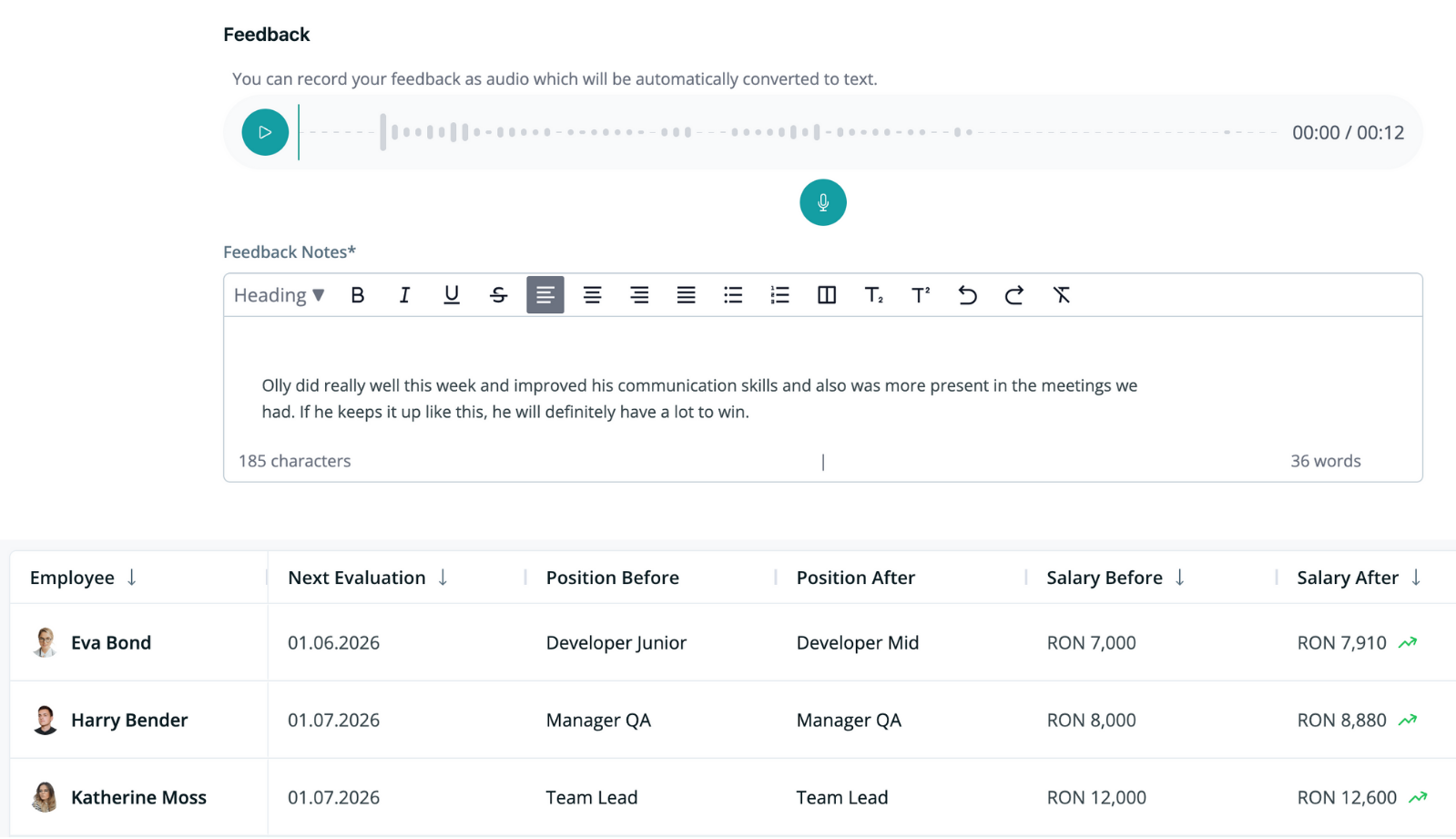Clear text formatting

pyautogui.click(x=1061, y=295)
